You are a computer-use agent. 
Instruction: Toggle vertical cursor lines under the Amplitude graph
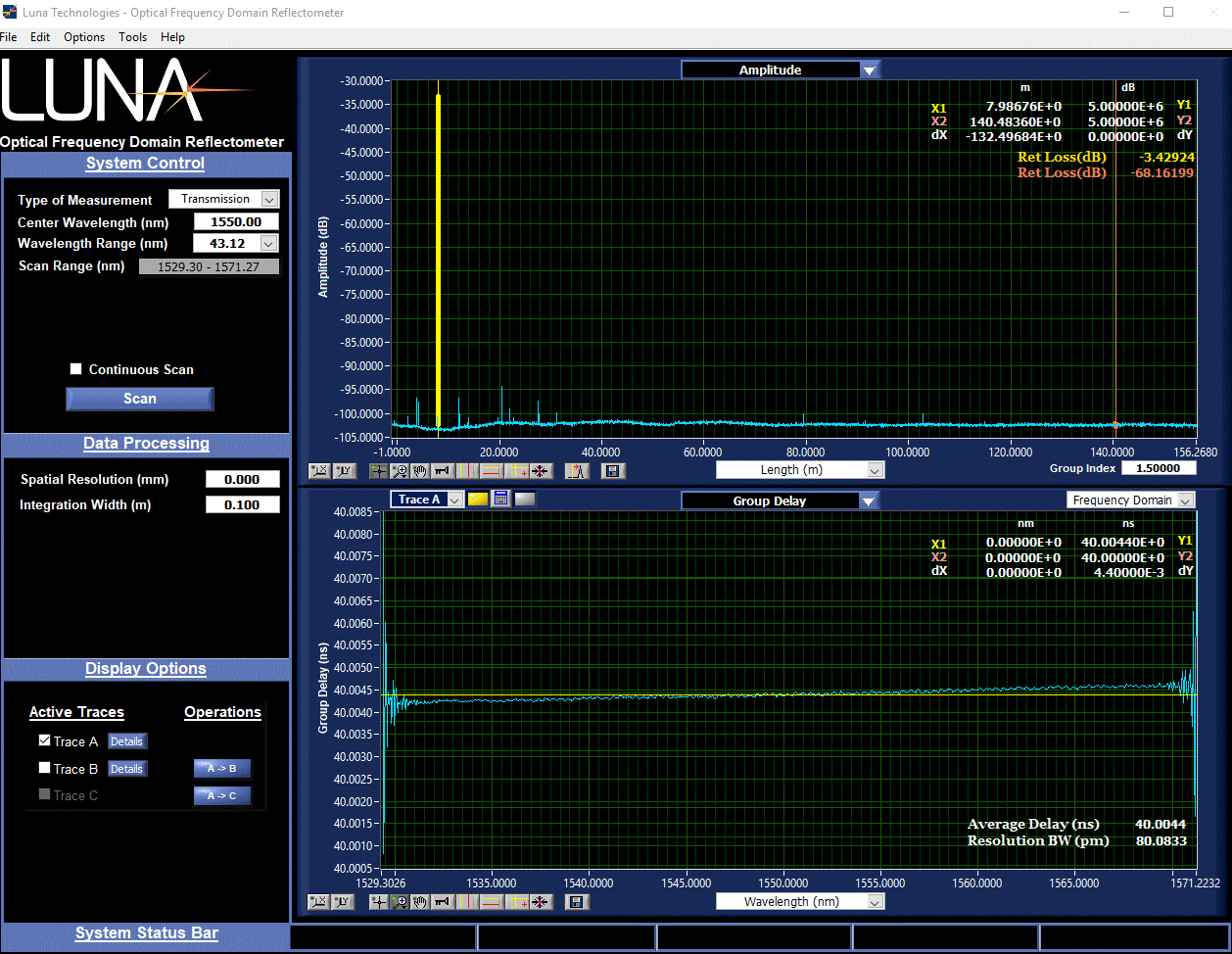click(467, 471)
